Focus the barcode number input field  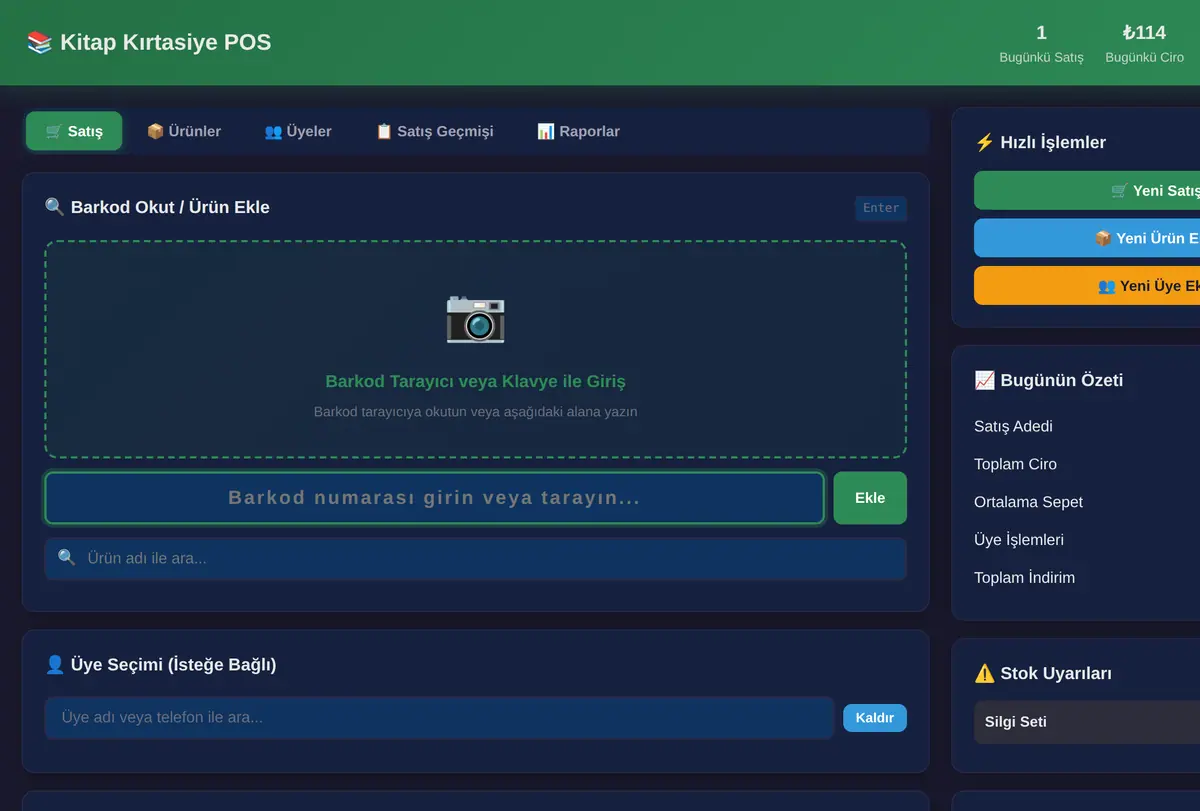point(434,498)
